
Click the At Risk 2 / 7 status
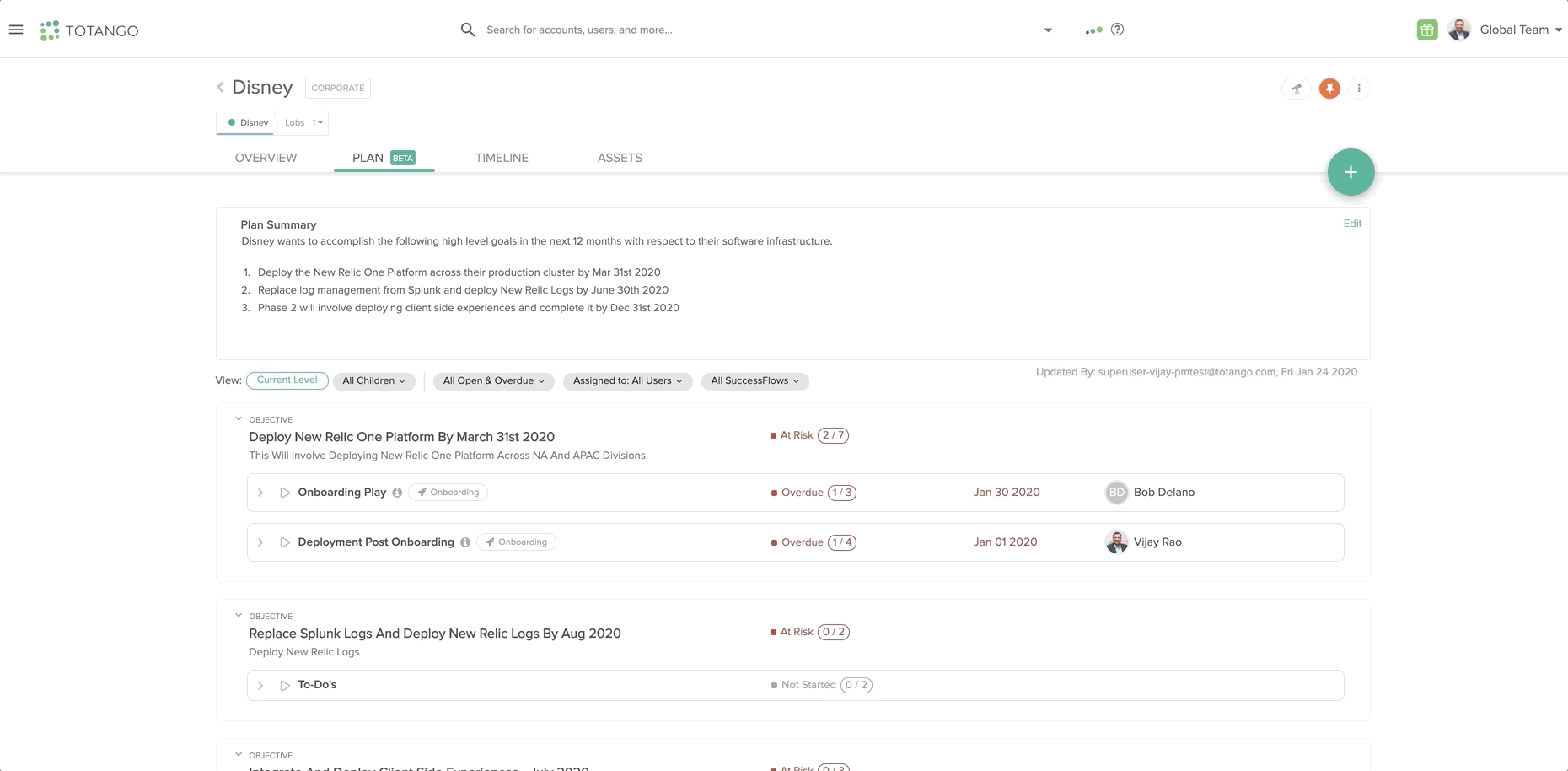809,435
